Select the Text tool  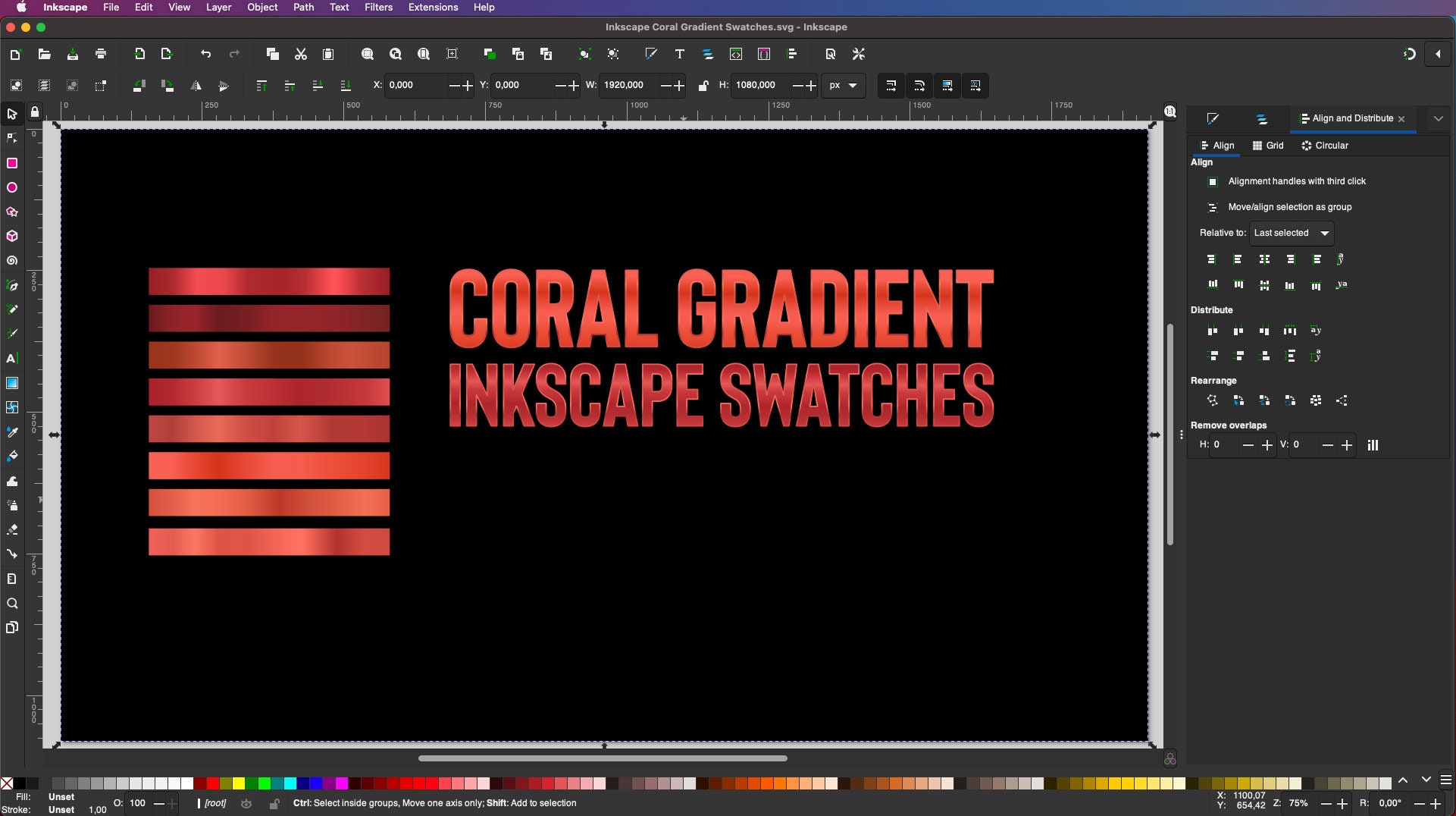coord(12,359)
